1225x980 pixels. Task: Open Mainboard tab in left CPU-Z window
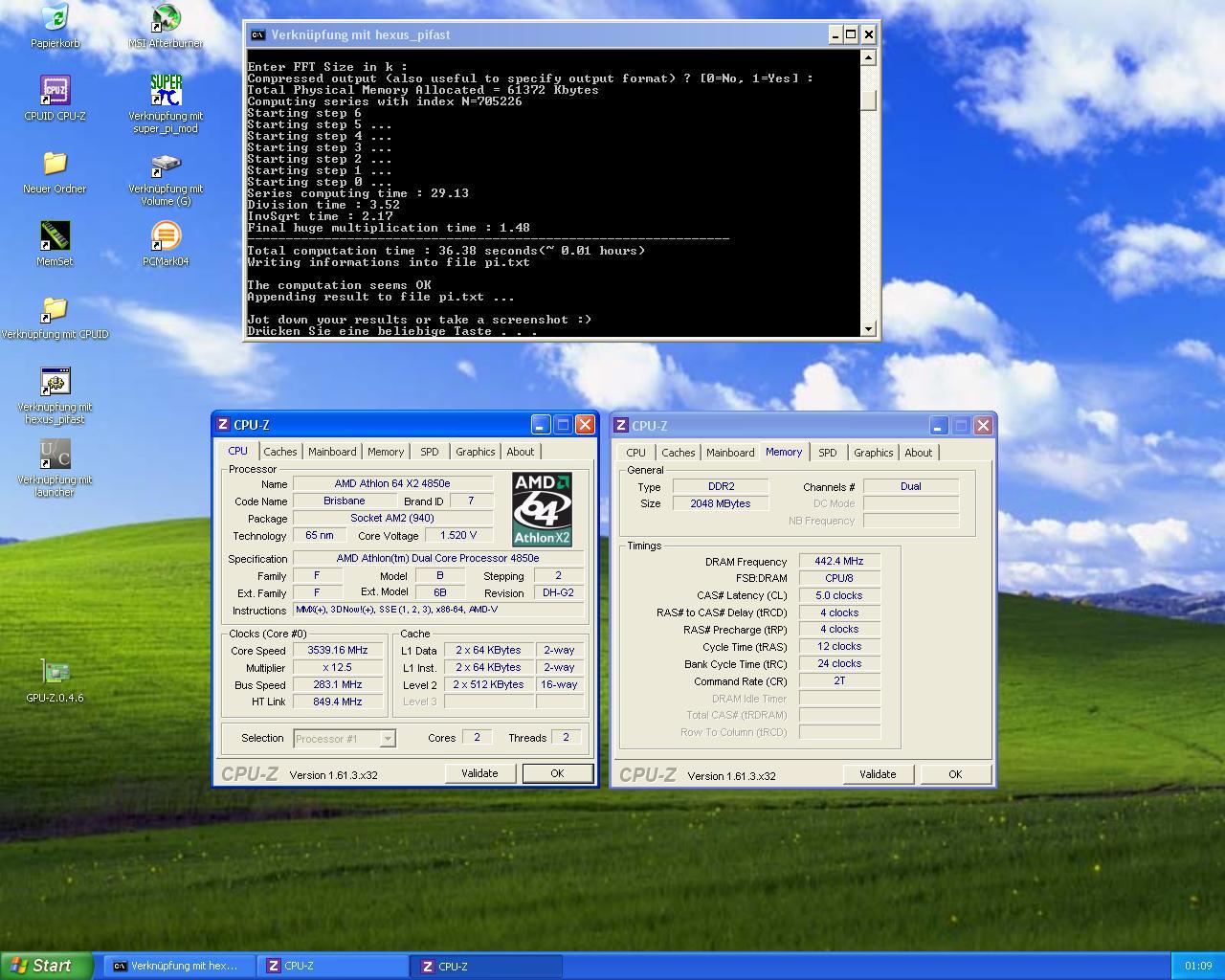pos(332,452)
